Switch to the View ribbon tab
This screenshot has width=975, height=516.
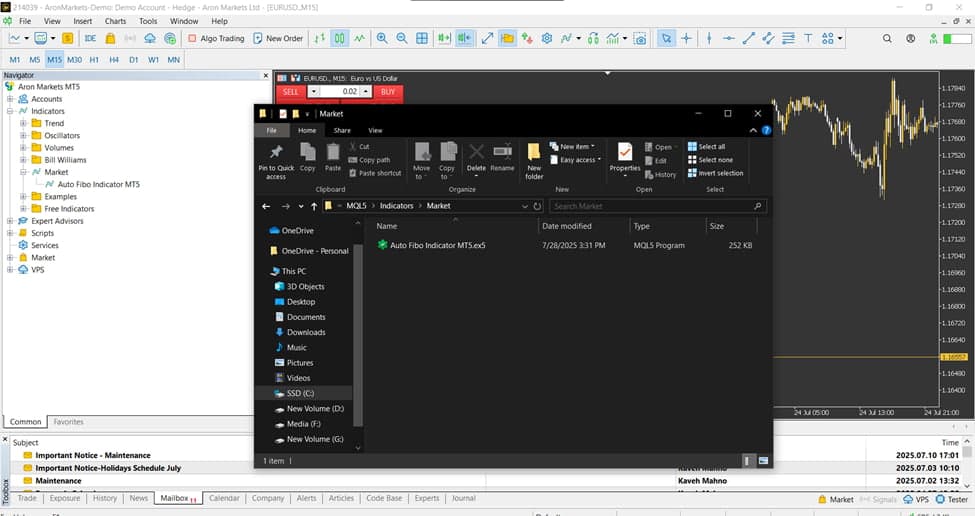[x=375, y=130]
